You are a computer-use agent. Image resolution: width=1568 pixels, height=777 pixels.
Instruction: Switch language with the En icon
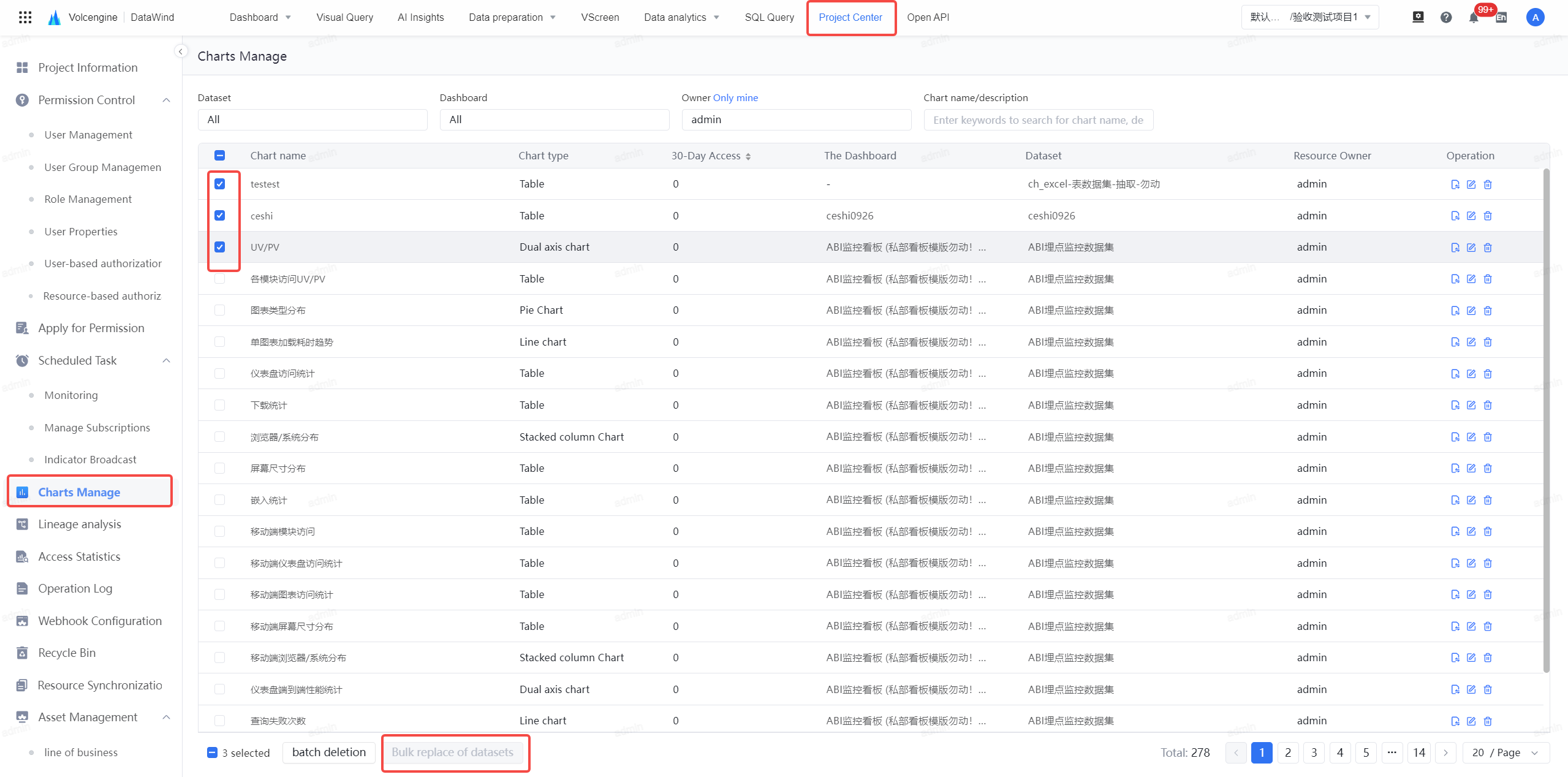tap(1501, 18)
